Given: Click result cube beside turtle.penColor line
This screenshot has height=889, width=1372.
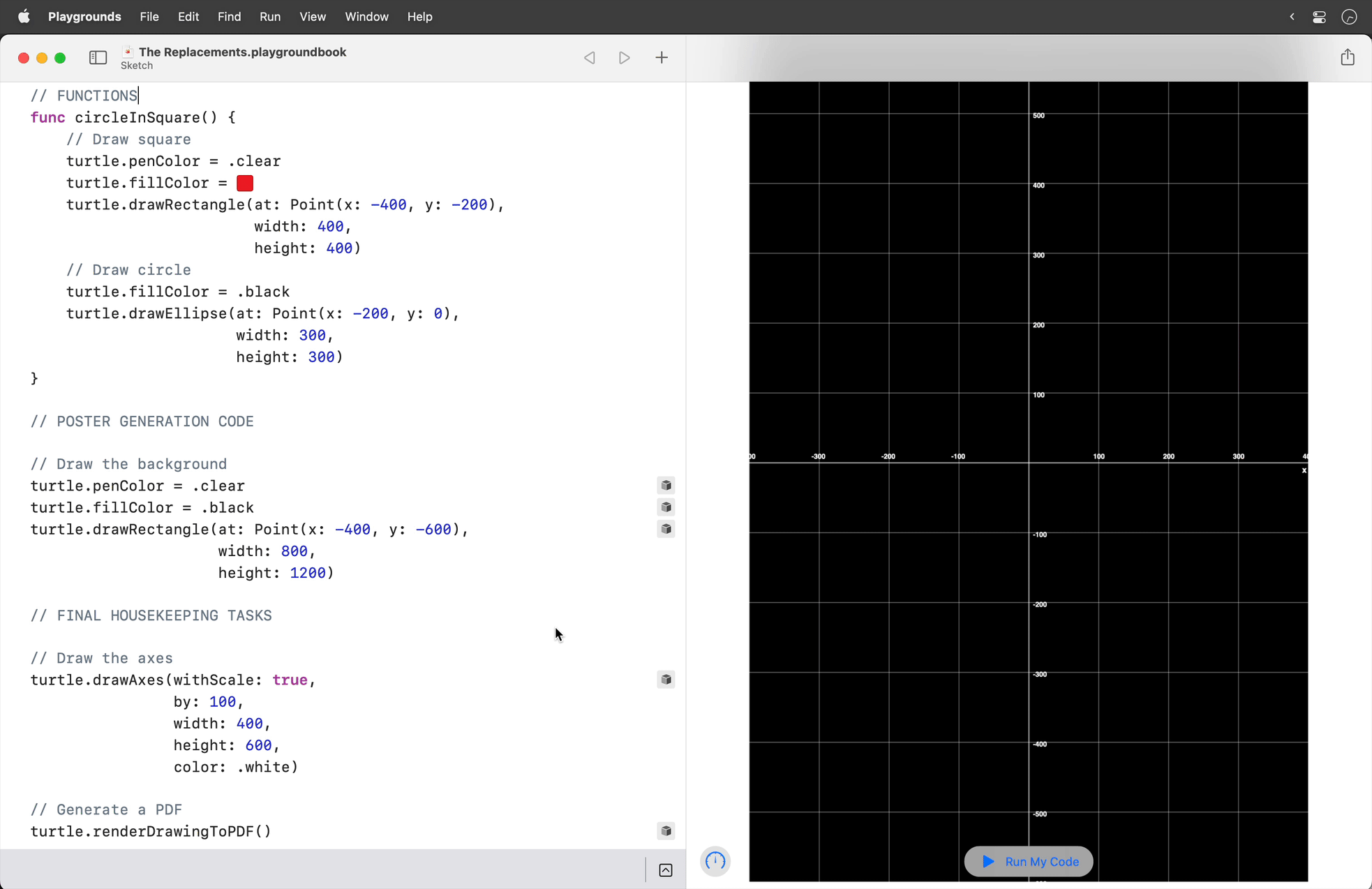Looking at the screenshot, I should tap(666, 486).
